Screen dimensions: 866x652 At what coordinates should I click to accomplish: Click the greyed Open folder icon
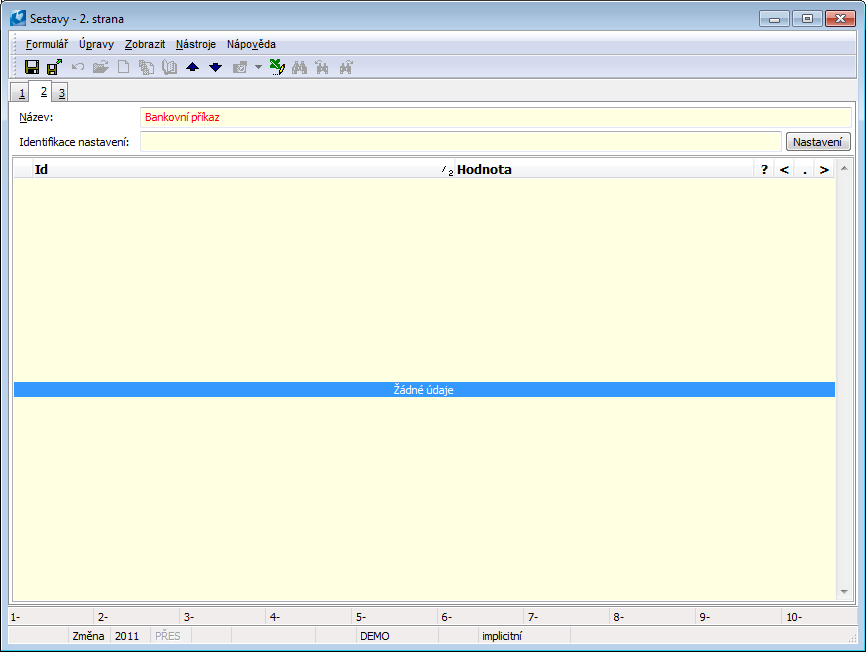pos(101,67)
